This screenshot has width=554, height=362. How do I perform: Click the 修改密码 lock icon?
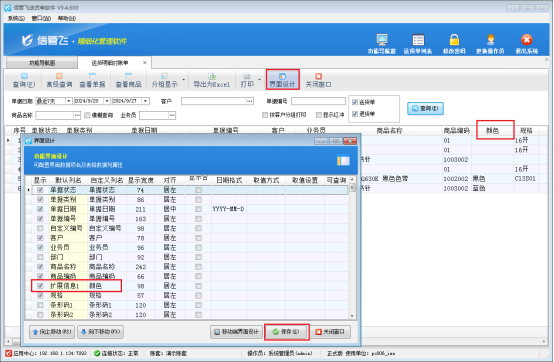click(454, 40)
